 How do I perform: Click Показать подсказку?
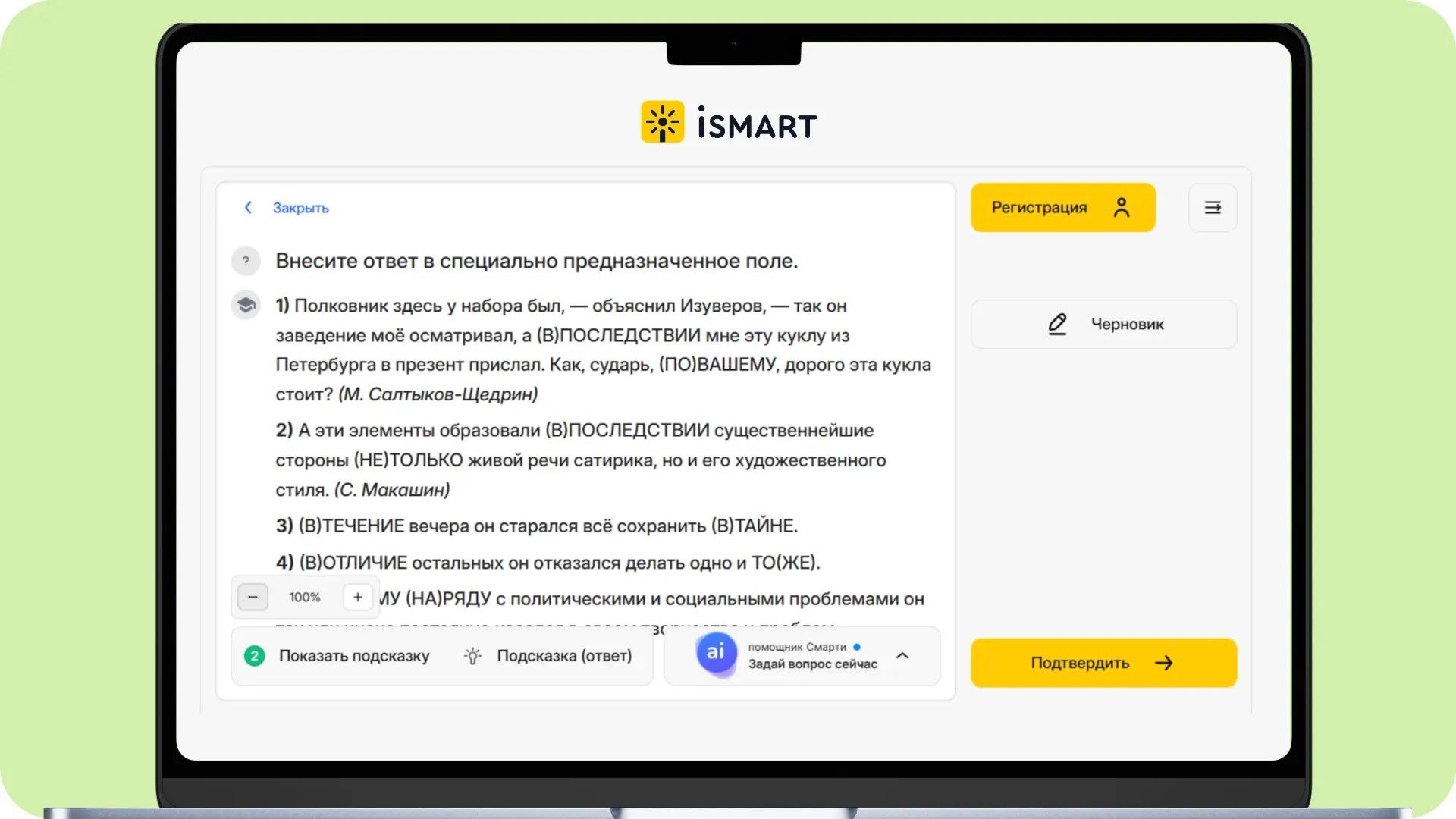pyautogui.click(x=353, y=656)
